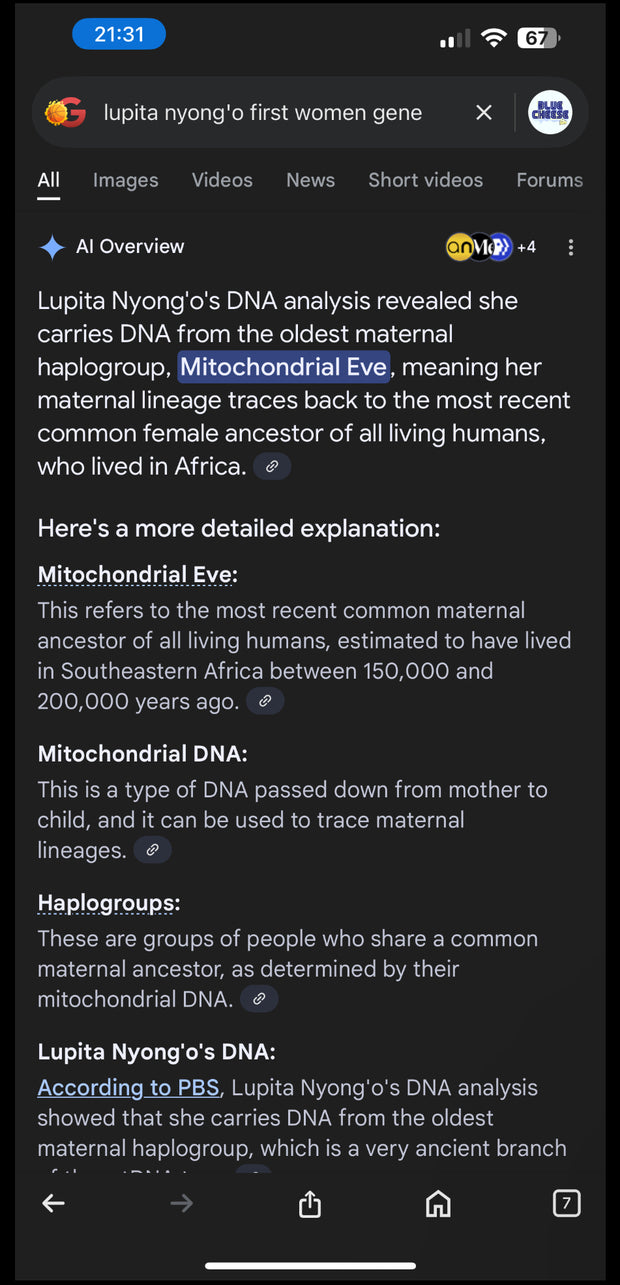Clear the search query with X icon
This screenshot has height=1285, width=620.
pos(484,113)
